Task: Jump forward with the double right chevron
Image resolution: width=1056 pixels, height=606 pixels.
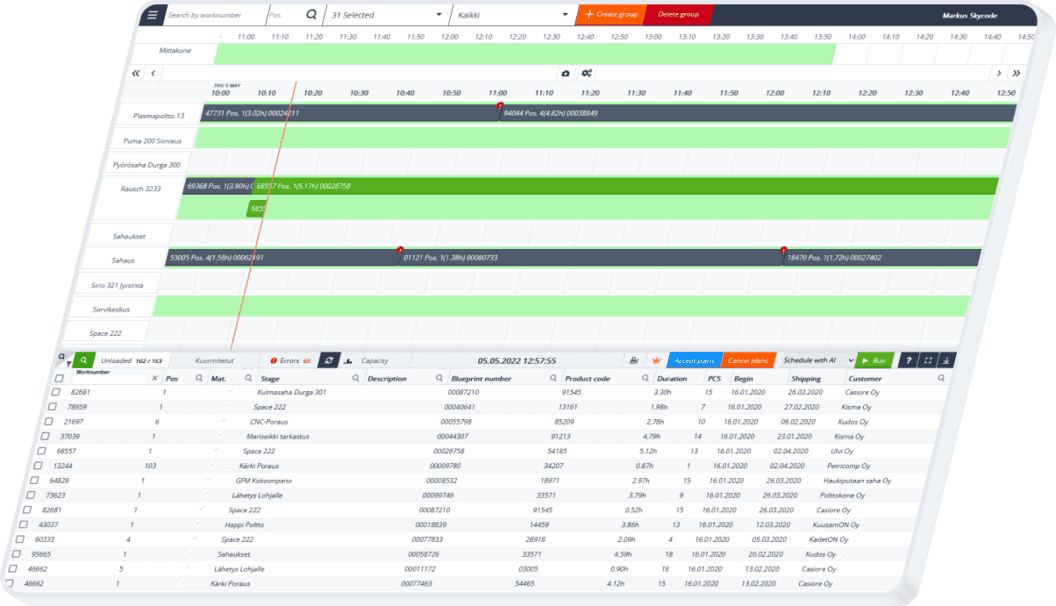Action: [x=1016, y=73]
